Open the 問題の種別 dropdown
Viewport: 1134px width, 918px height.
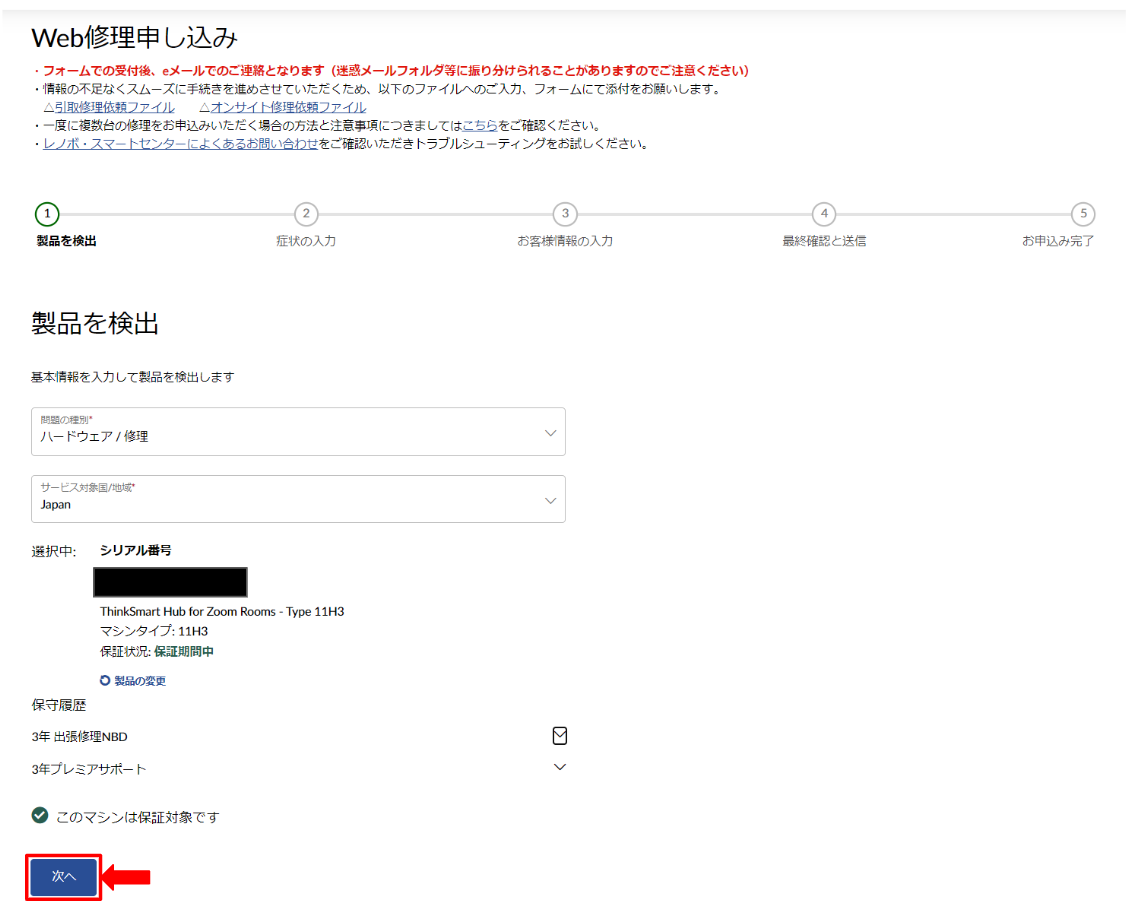pyautogui.click(x=298, y=432)
